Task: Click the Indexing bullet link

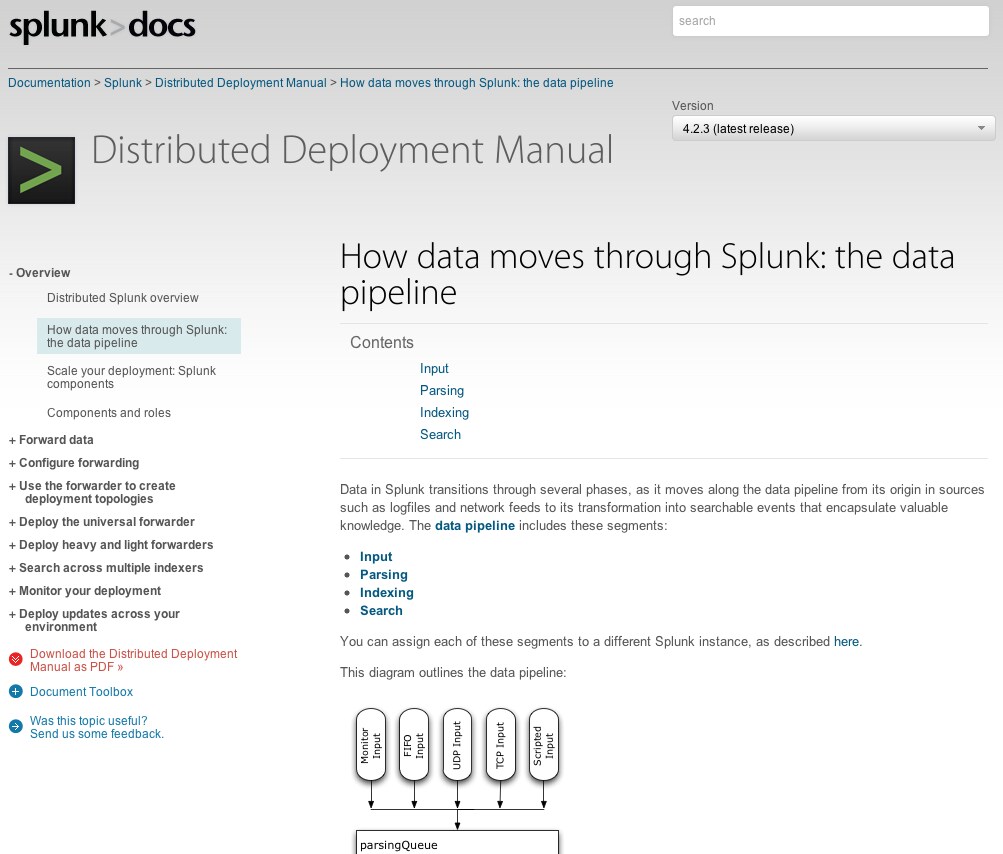Action: coord(387,592)
